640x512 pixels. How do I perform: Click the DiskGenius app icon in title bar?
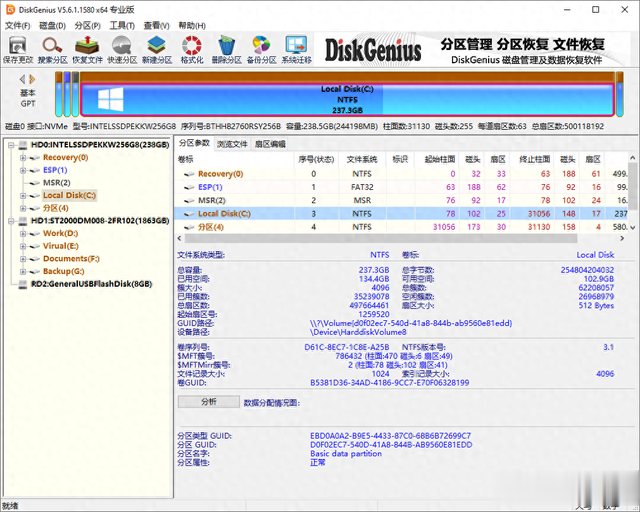pyautogui.click(x=10, y=9)
